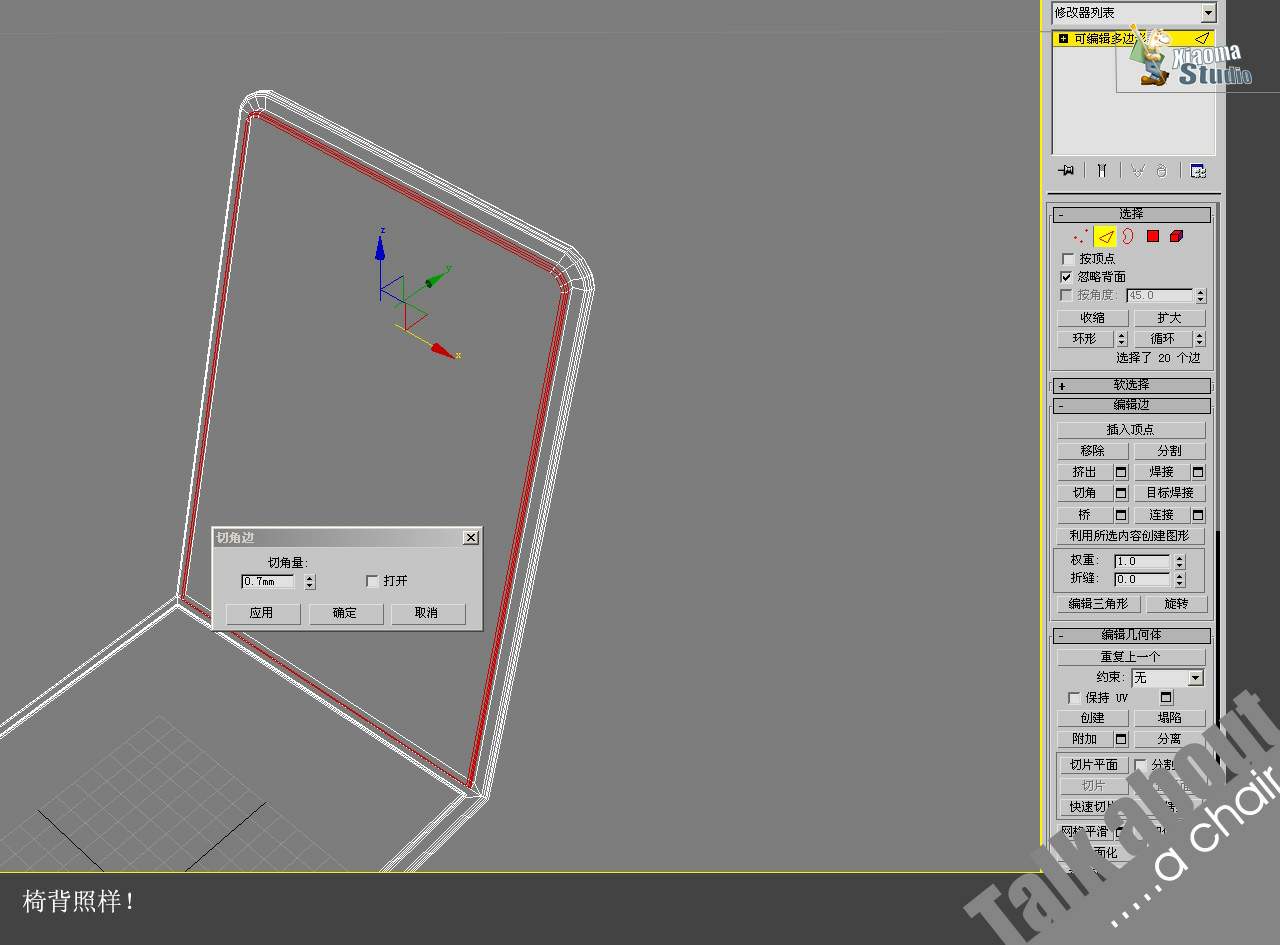The image size is (1280, 945).
Task: Click the Pin Stack icon
Action: pyautogui.click(x=1066, y=171)
